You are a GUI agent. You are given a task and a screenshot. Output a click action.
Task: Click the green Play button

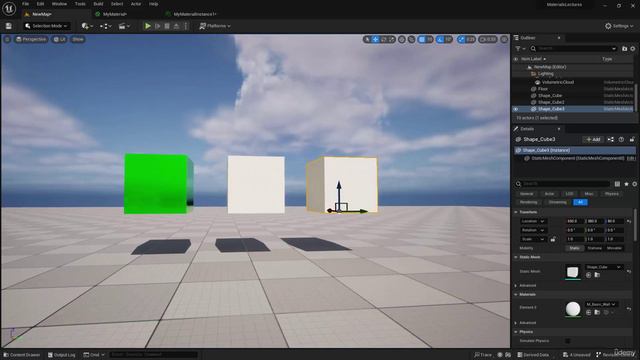point(148,26)
